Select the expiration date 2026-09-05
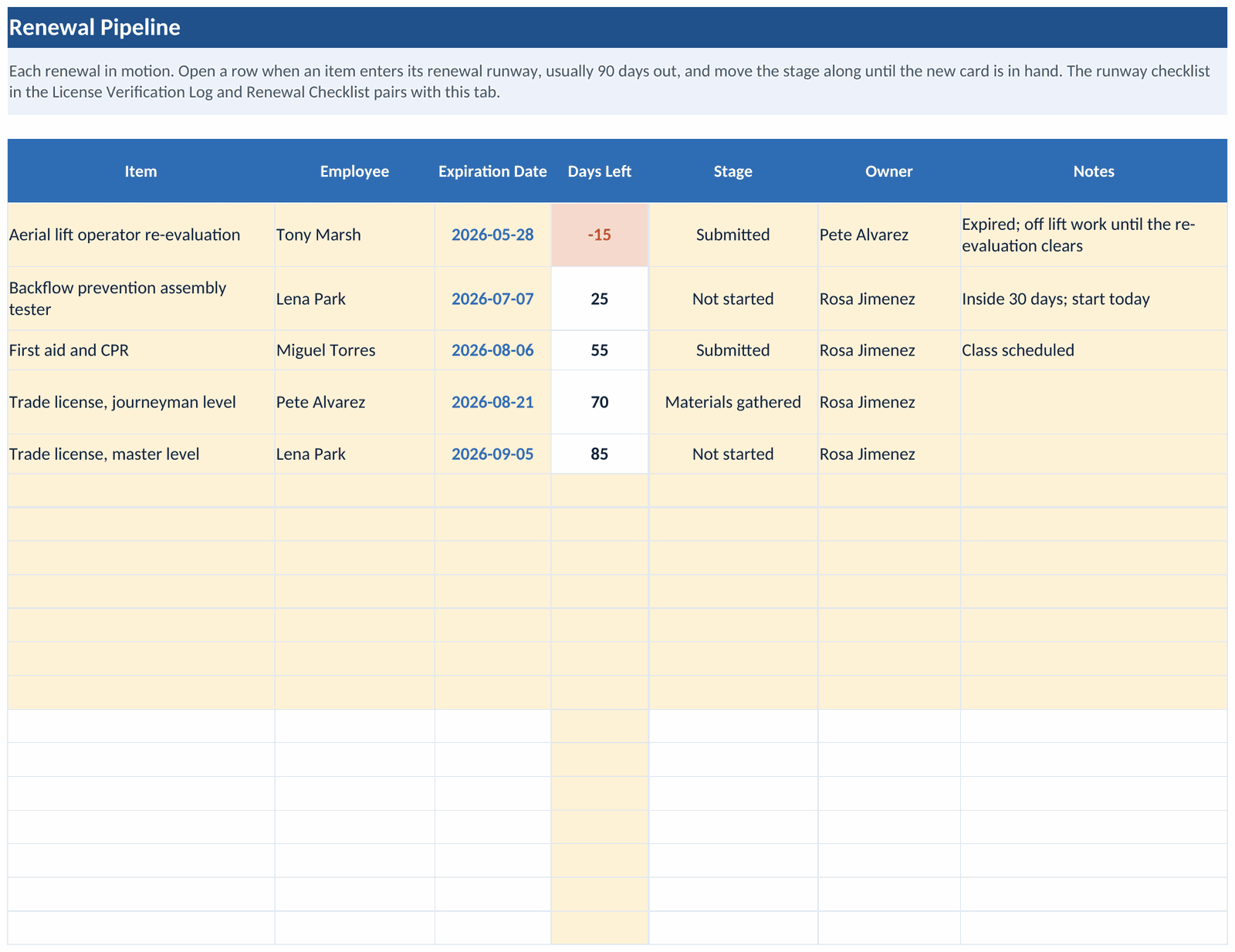Image resolution: width=1235 pixels, height=952 pixels. [493, 454]
